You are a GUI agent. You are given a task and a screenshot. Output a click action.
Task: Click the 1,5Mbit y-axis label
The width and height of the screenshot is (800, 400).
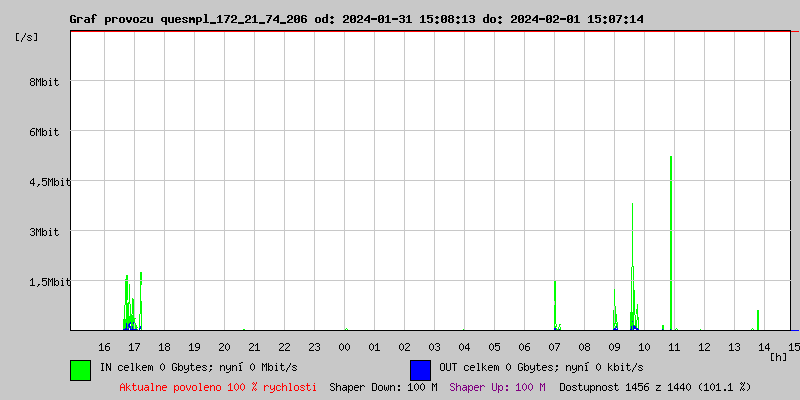[50, 282]
